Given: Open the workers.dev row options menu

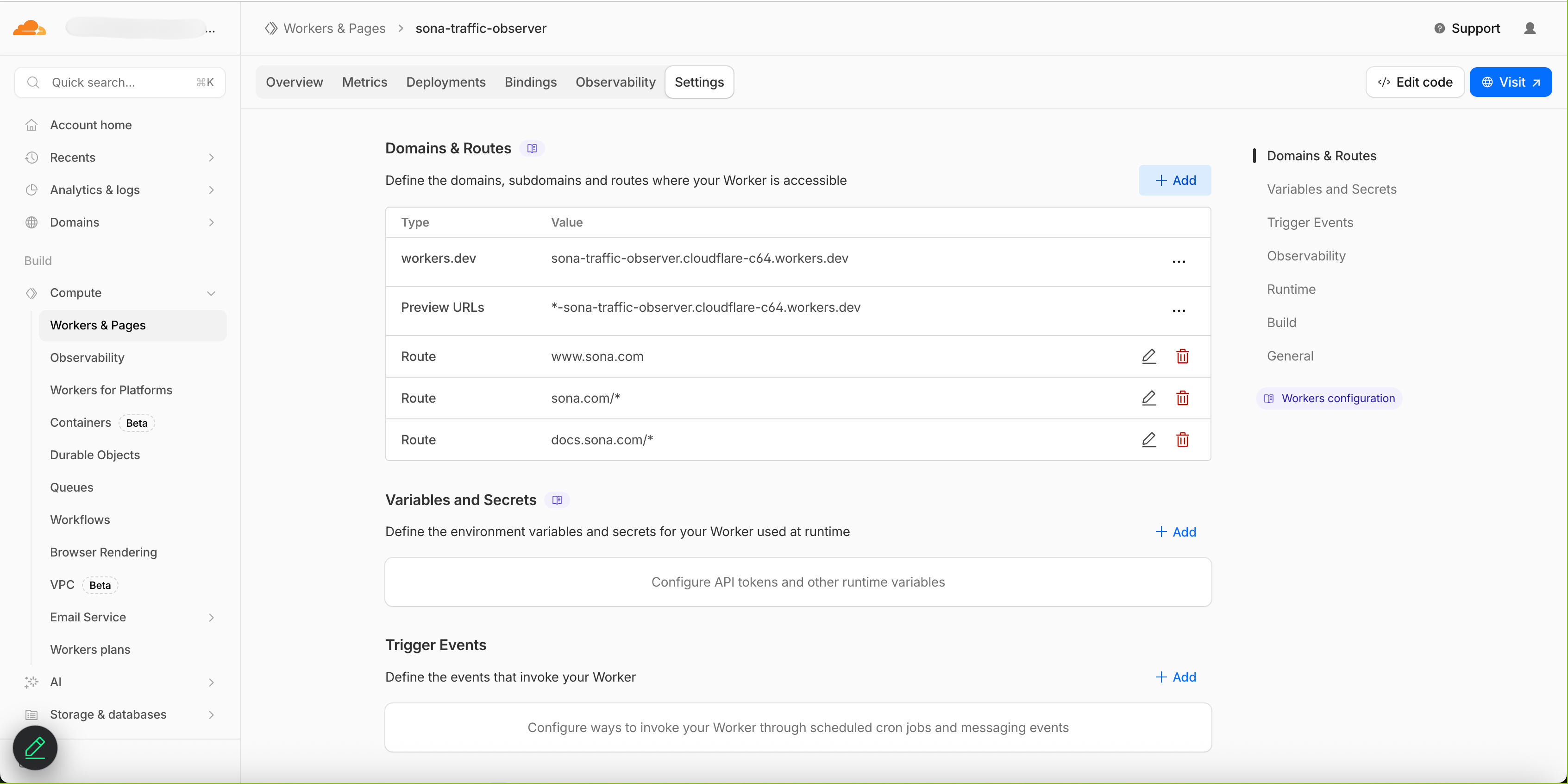Looking at the screenshot, I should coord(1179,261).
